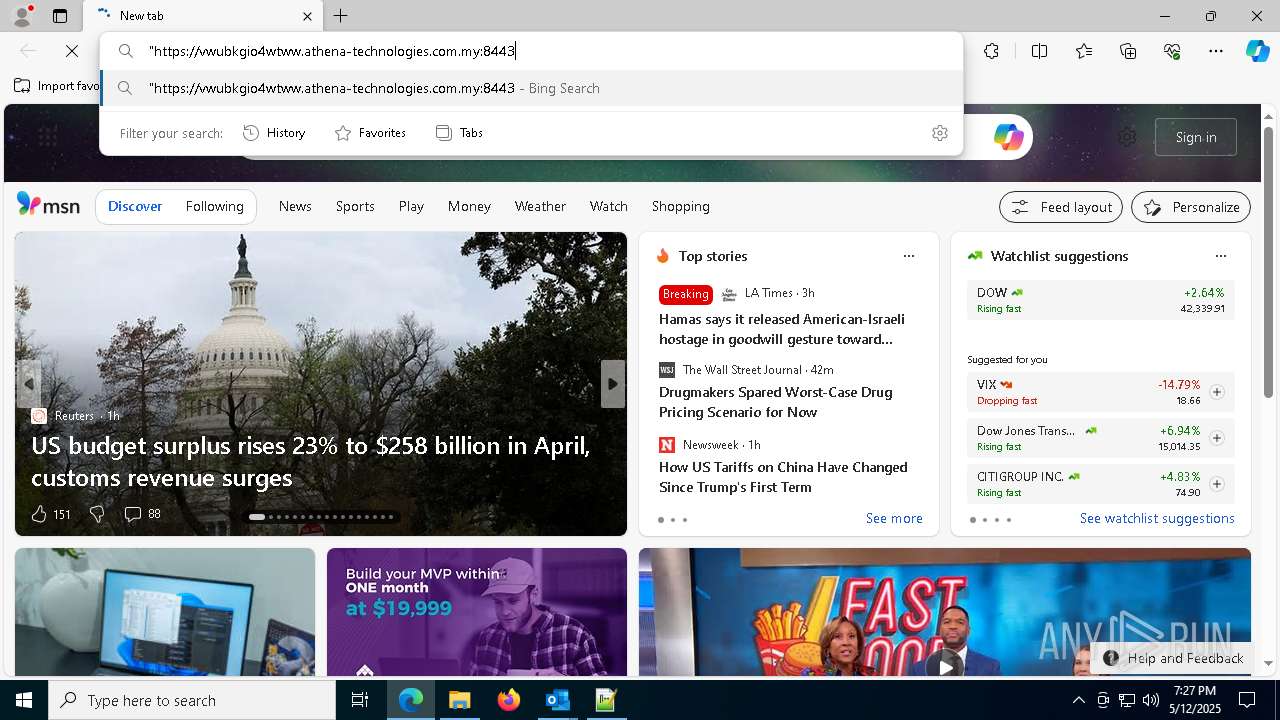The width and height of the screenshot is (1280, 720).
Task: Click the Edge profile icon
Action: [x=22, y=15]
